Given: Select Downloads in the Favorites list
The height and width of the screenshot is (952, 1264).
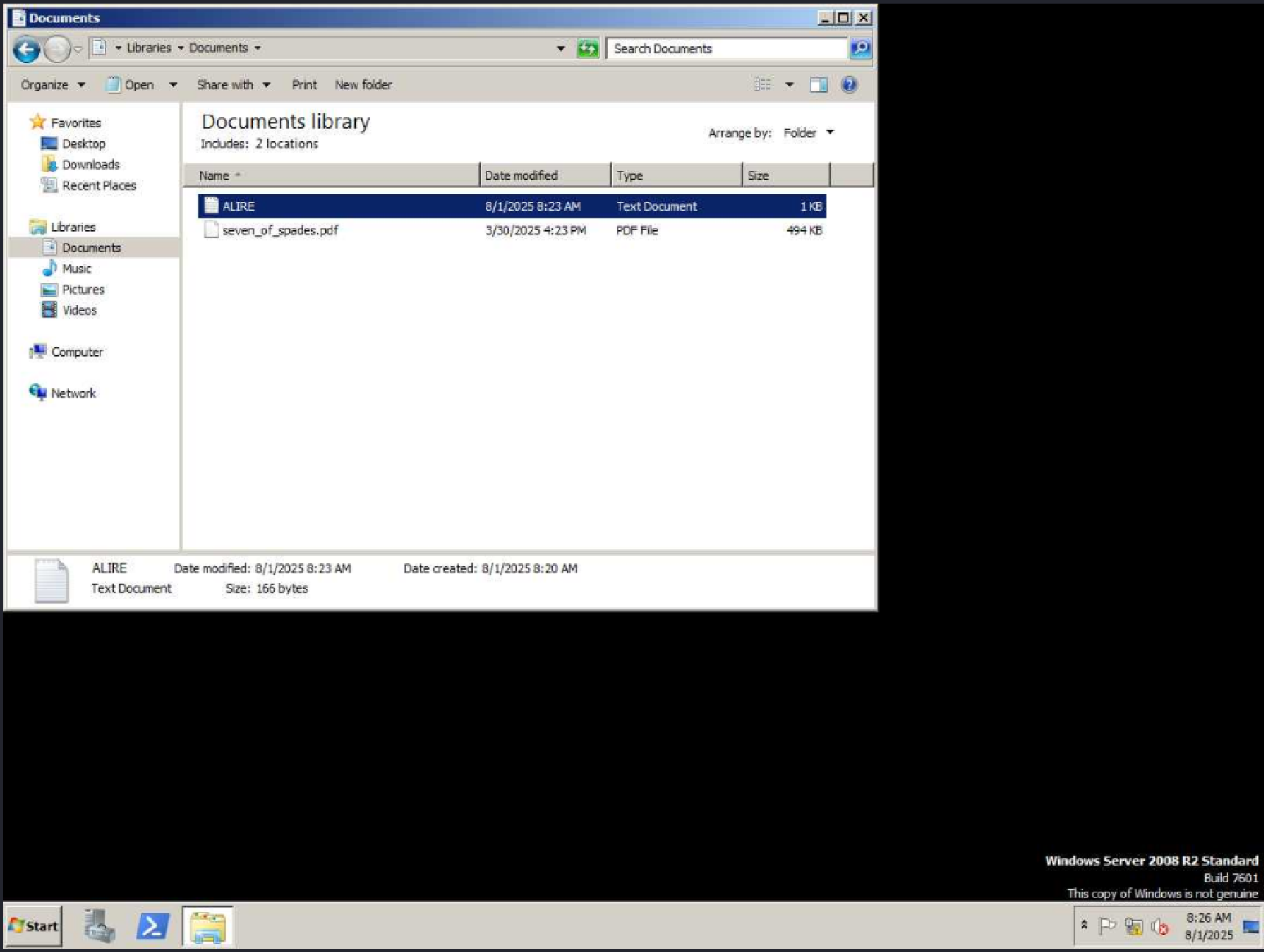Looking at the screenshot, I should tap(90, 165).
